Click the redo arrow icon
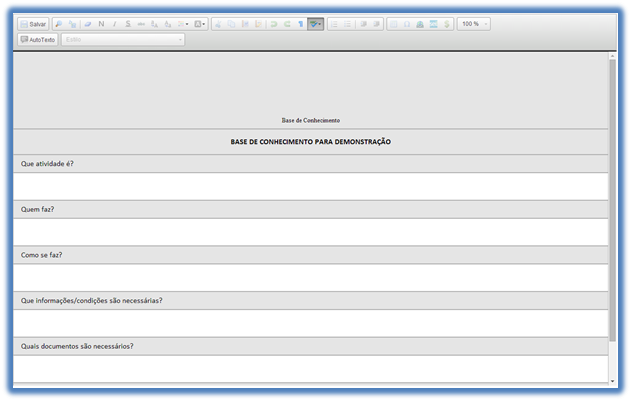This screenshot has height=401, width=631. pyautogui.click(x=287, y=23)
